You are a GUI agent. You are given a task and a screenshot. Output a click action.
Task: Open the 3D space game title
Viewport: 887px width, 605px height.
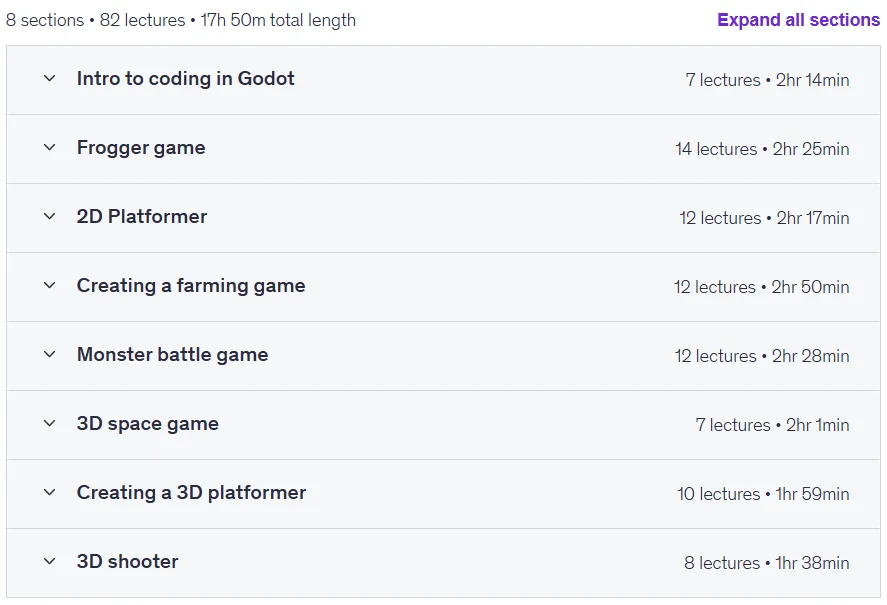point(148,424)
